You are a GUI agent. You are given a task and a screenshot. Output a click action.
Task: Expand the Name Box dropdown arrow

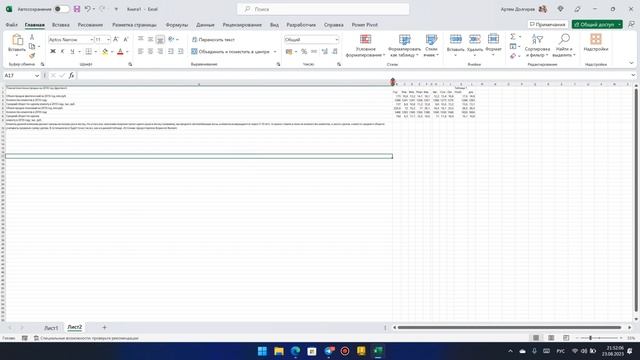[x=37, y=76]
